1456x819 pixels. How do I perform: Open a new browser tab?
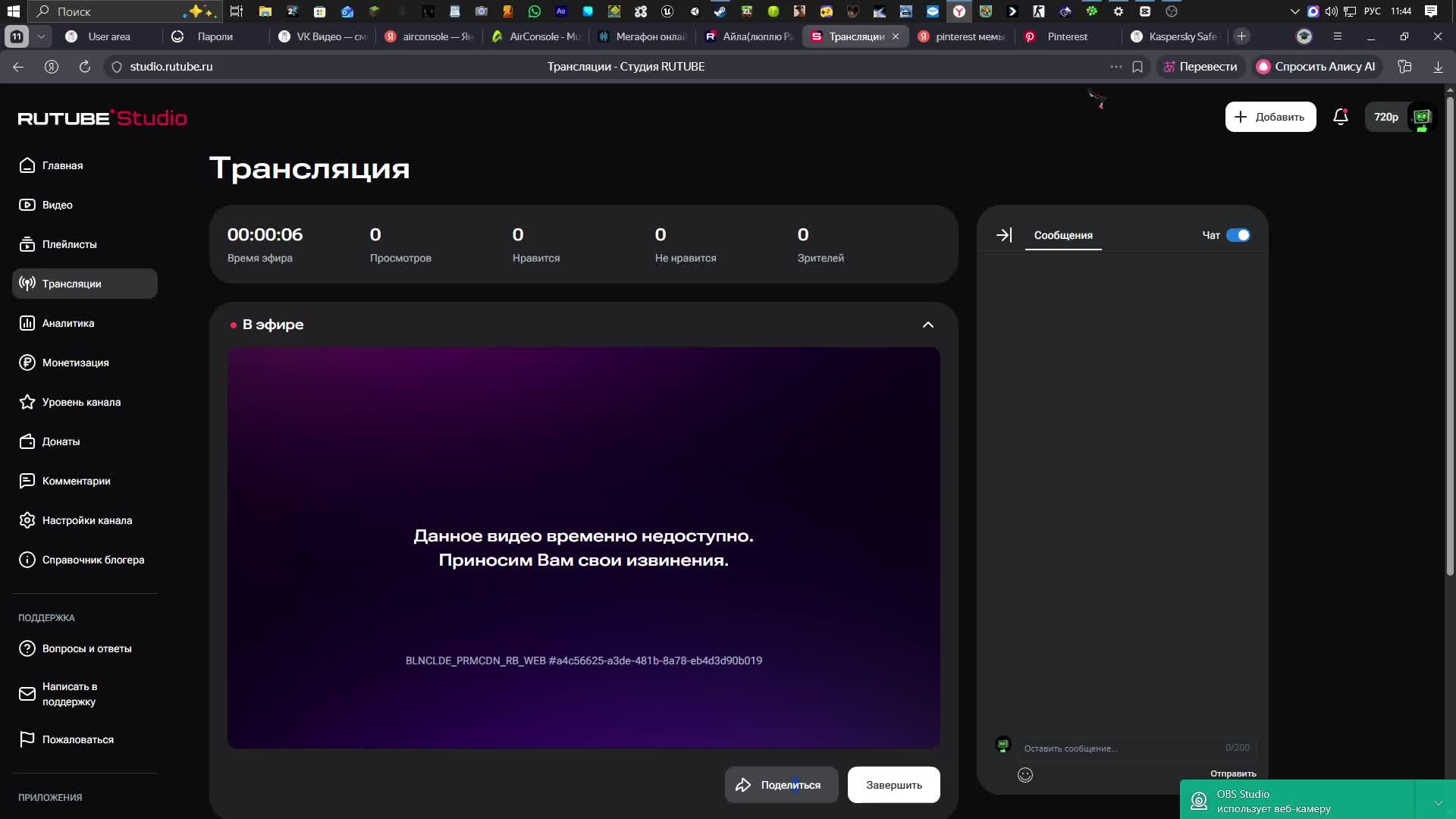[x=1241, y=36]
